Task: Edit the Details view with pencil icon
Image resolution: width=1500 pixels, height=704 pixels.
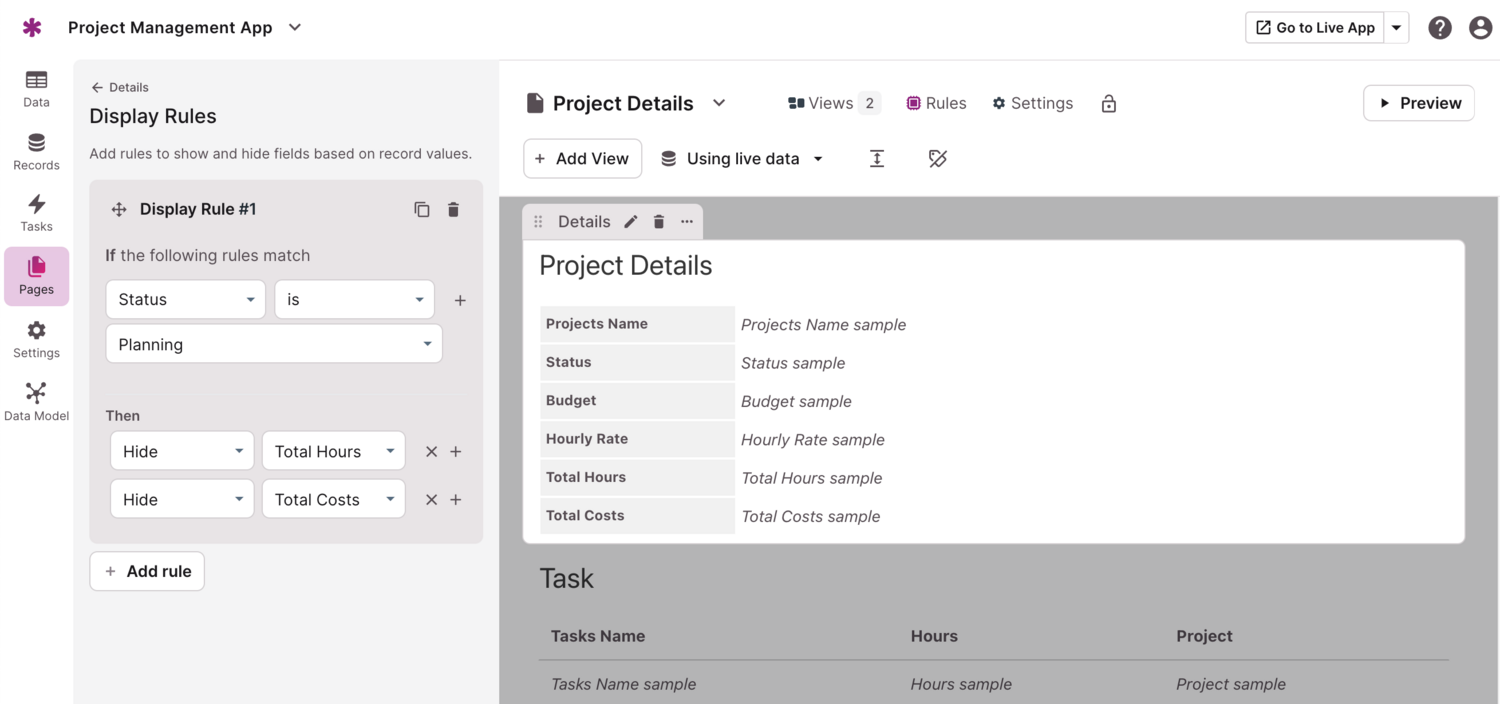Action: pos(631,222)
